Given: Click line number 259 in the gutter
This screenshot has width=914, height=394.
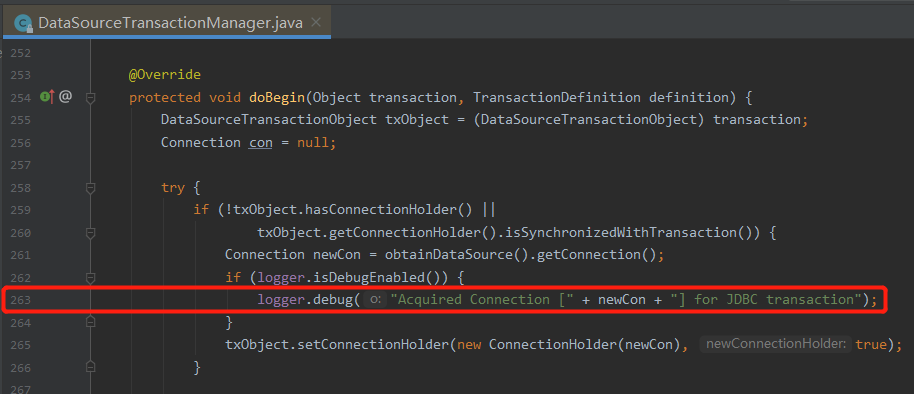Looking at the screenshot, I should [x=20, y=210].
